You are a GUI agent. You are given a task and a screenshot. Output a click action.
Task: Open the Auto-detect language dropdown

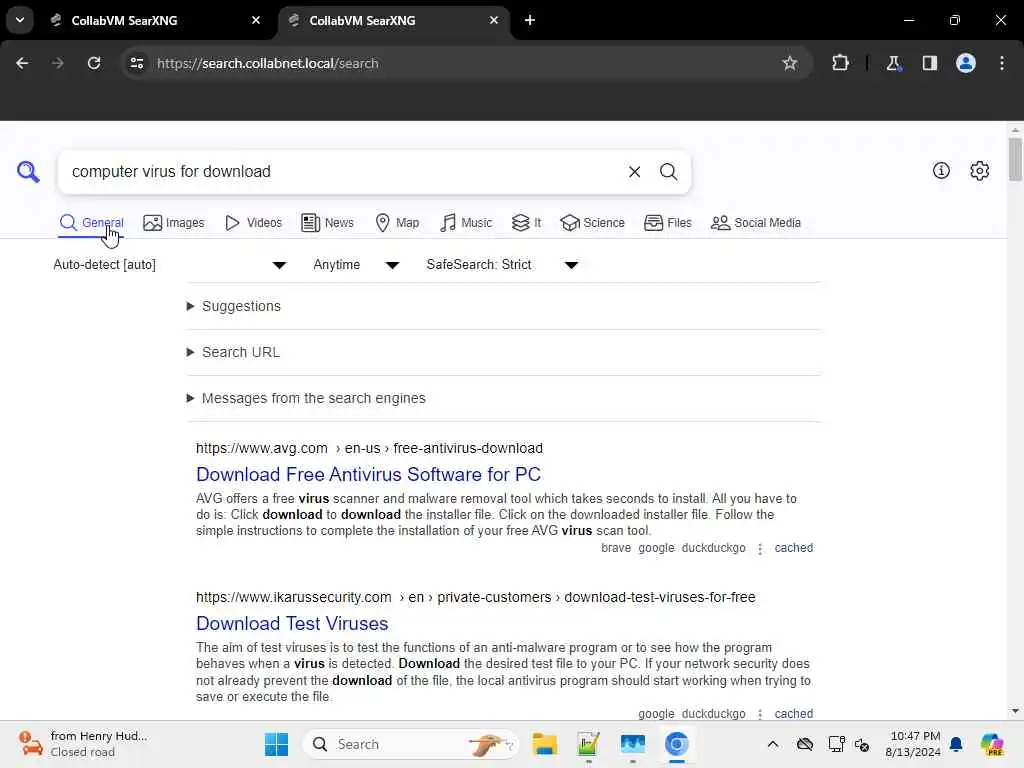tap(170, 264)
